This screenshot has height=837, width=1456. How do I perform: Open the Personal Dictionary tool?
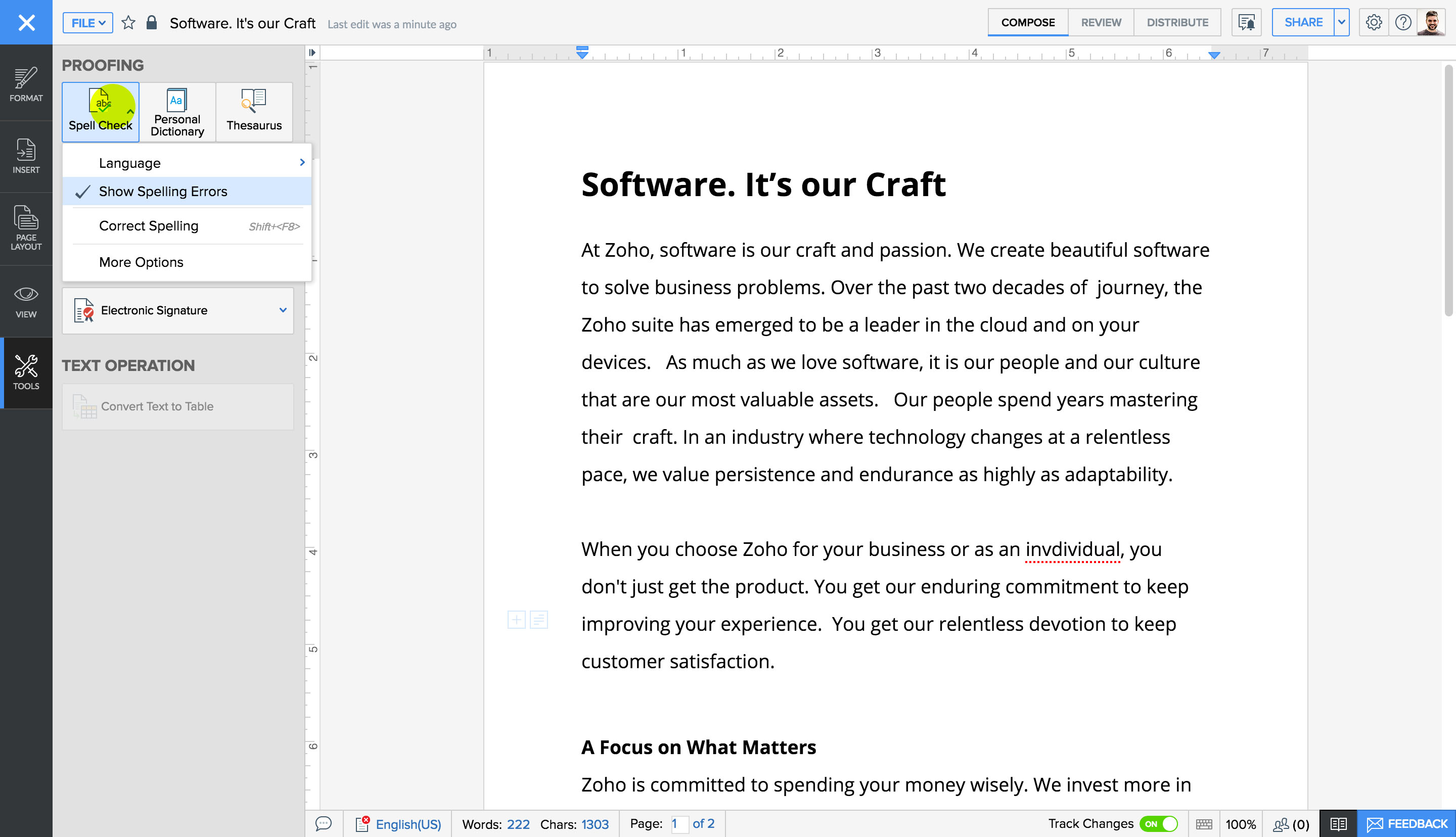[x=177, y=110]
